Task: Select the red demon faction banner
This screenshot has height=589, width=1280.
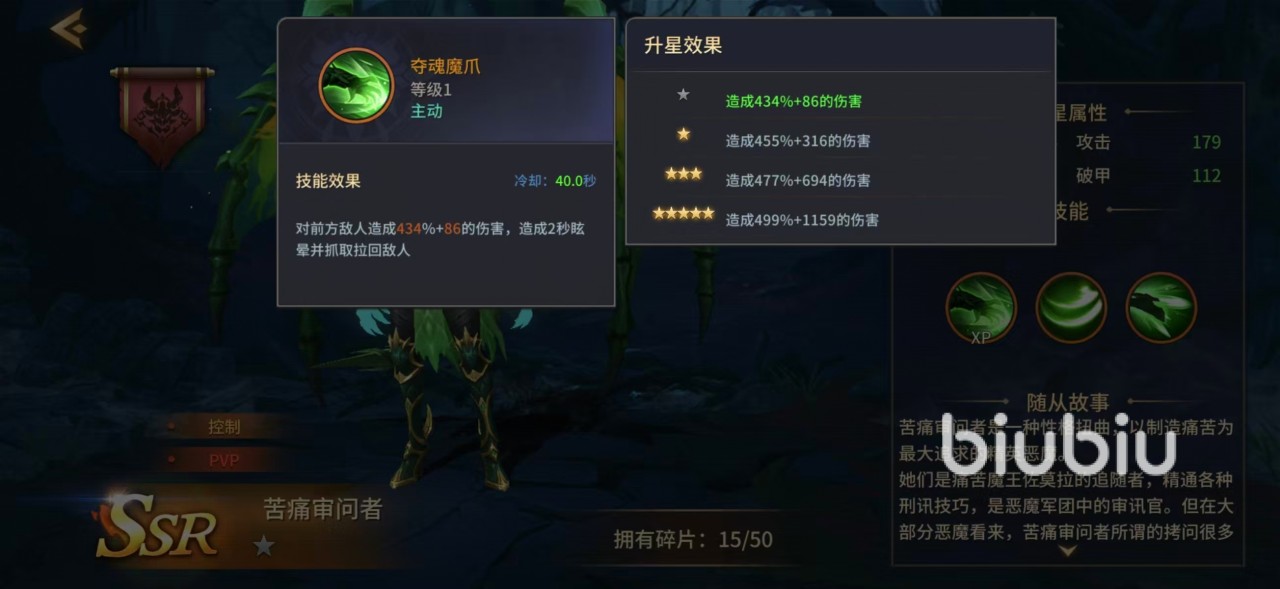Action: pos(162,114)
